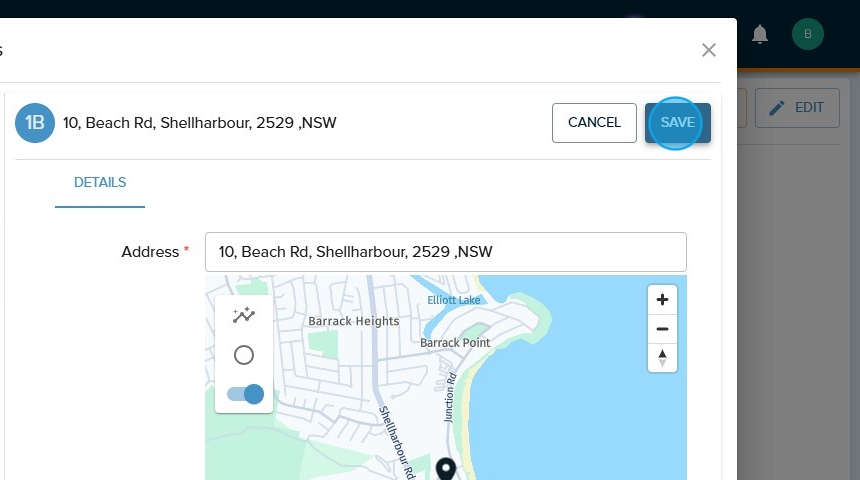Viewport: 860px width, 480px height.
Task: Open user profile avatar B
Action: (x=807, y=35)
